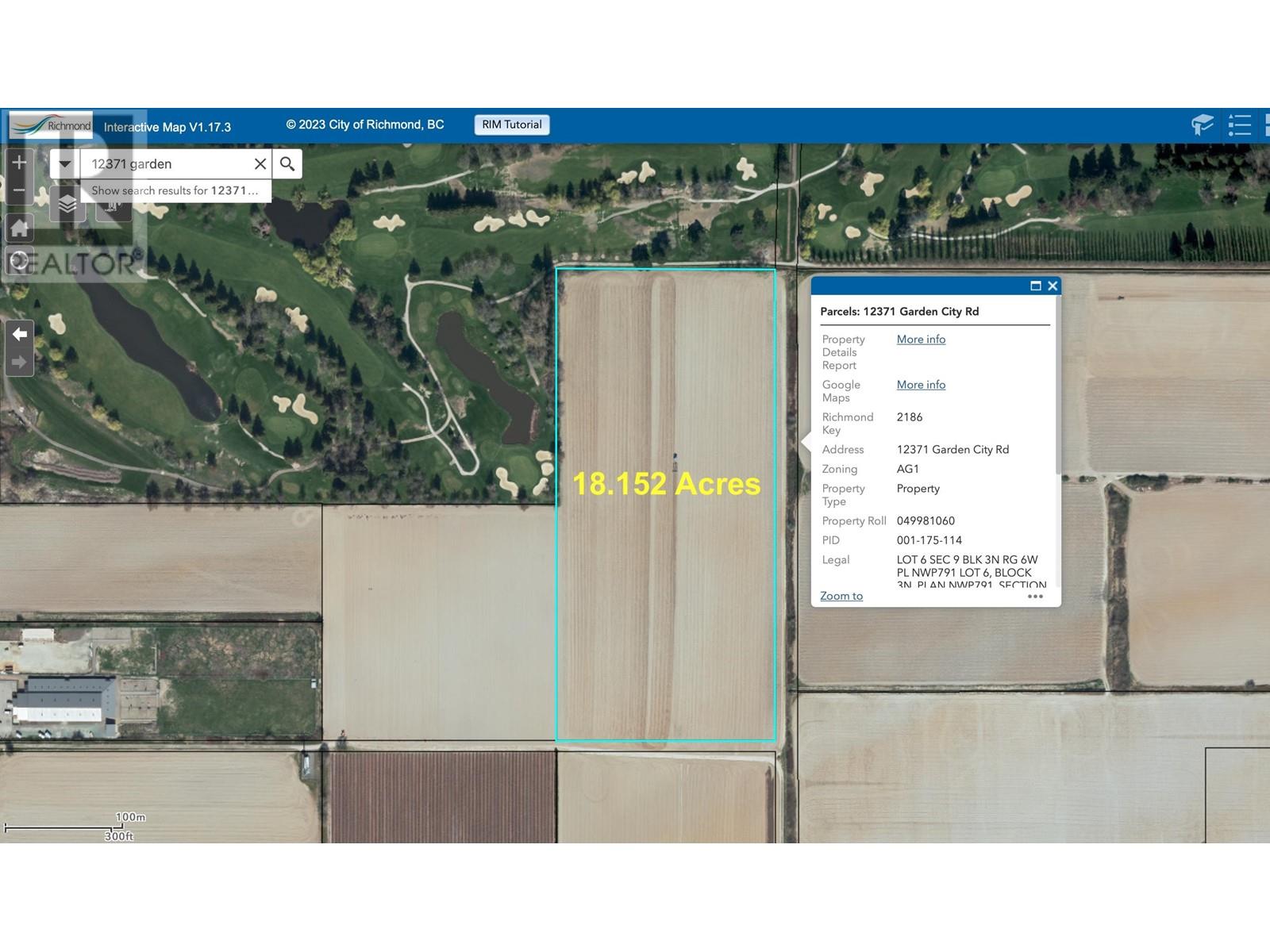Screen dimensions: 1270x952
Task: Zoom in on the map
Action: tap(19, 163)
